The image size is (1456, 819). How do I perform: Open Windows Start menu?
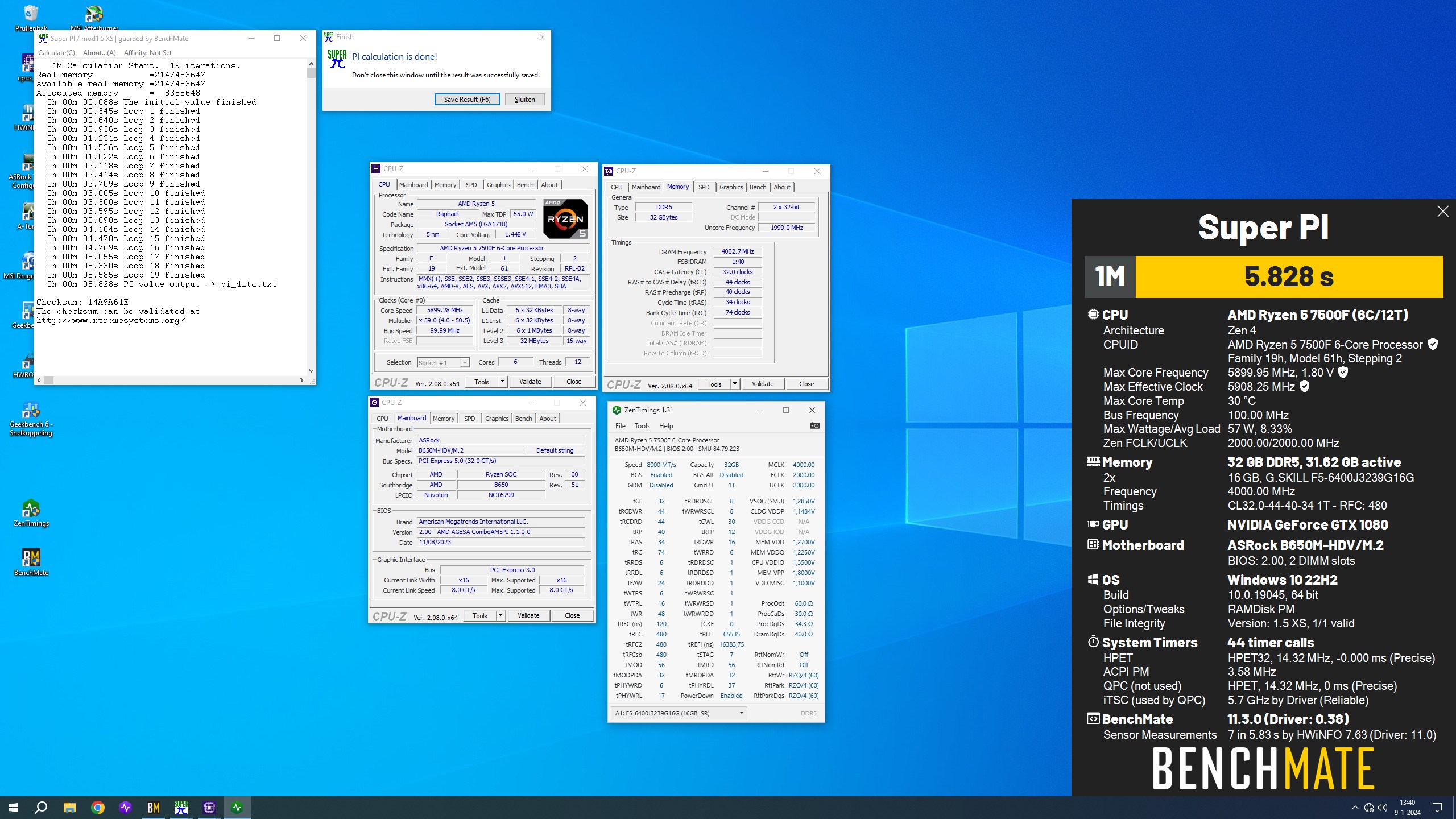pyautogui.click(x=14, y=807)
